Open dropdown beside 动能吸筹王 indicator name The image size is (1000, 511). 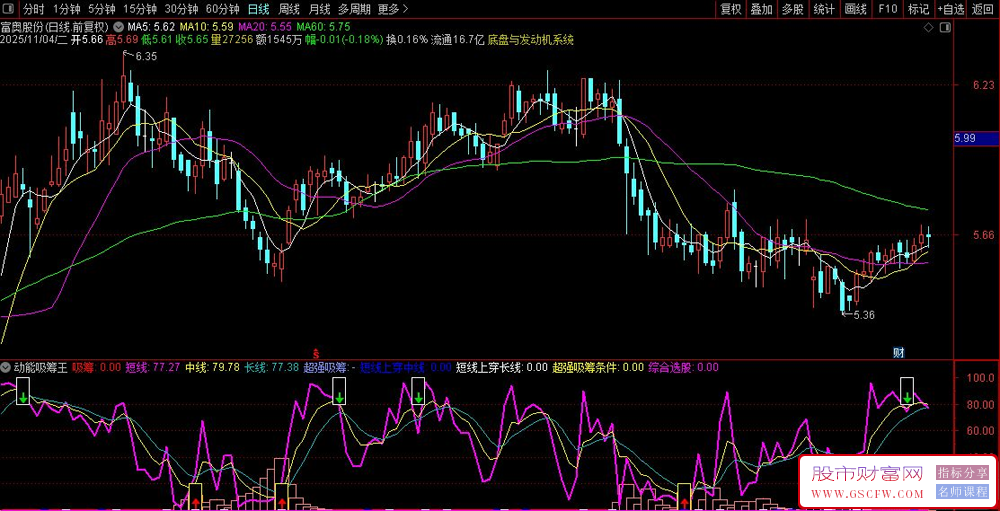(6, 367)
